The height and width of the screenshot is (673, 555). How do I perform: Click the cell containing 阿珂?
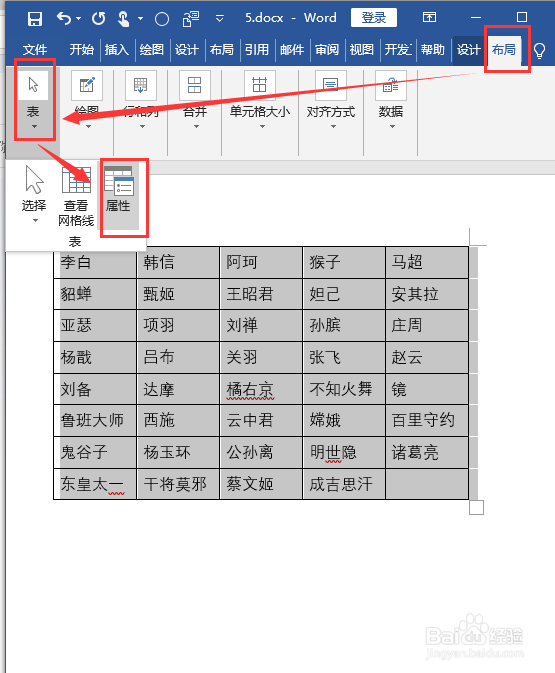[x=261, y=262]
